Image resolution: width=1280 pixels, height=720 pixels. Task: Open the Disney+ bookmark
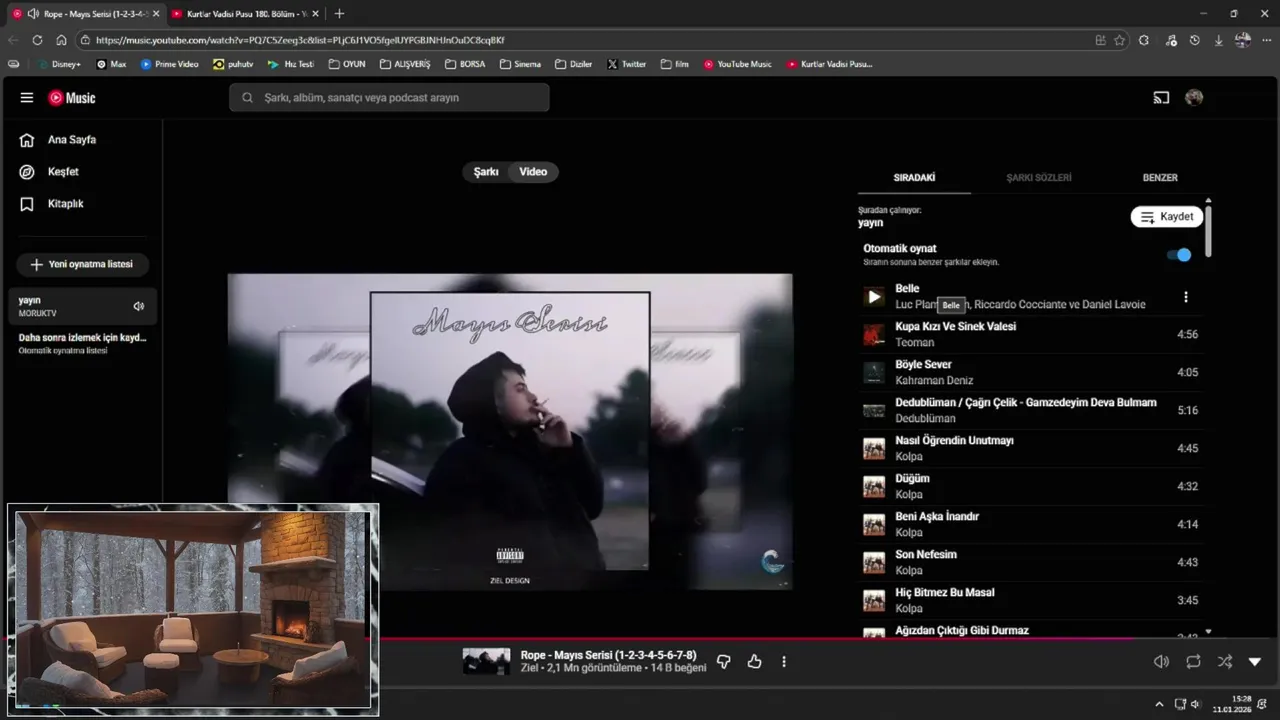pos(60,64)
